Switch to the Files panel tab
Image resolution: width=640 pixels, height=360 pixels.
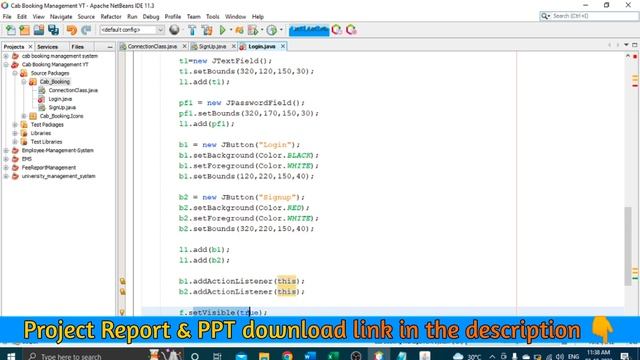tap(78, 47)
